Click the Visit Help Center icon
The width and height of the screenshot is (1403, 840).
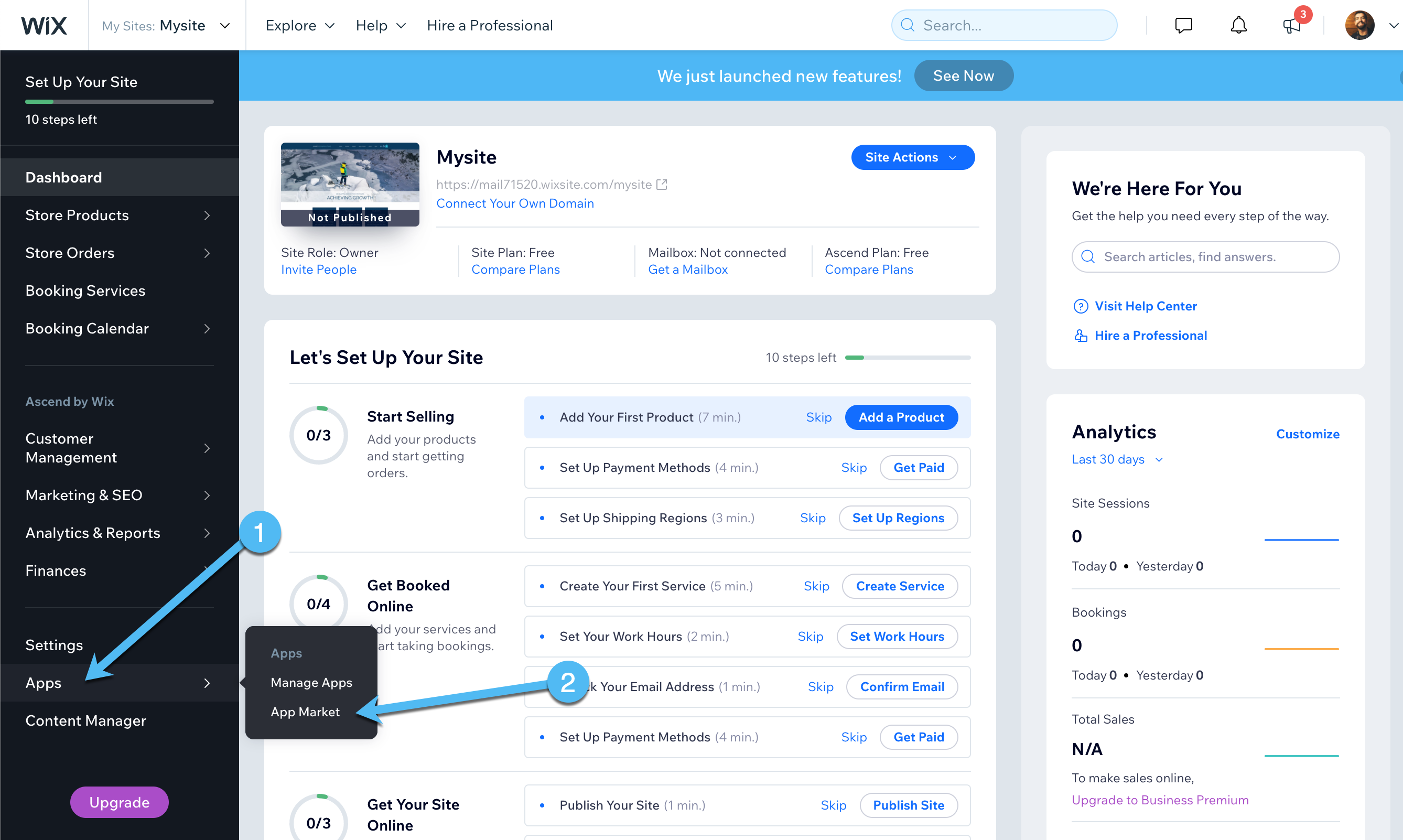point(1081,306)
